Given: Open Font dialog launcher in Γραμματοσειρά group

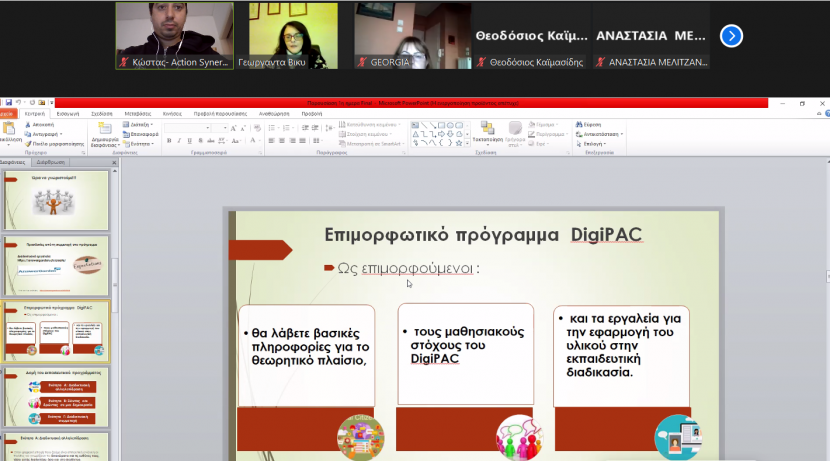Looking at the screenshot, I should pyautogui.click(x=260, y=153).
